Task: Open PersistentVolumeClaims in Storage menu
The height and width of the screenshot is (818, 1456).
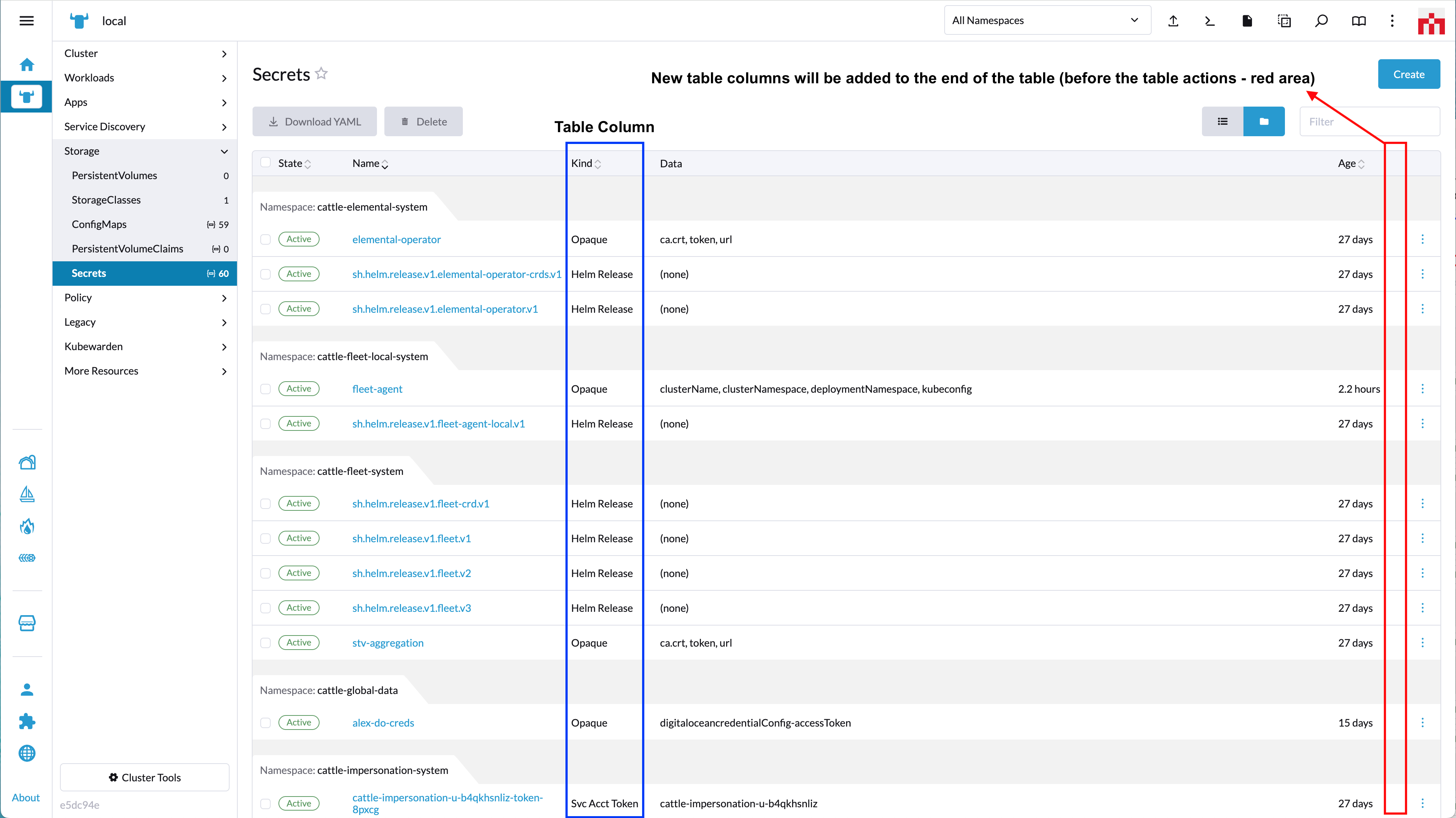Action: (x=145, y=249)
